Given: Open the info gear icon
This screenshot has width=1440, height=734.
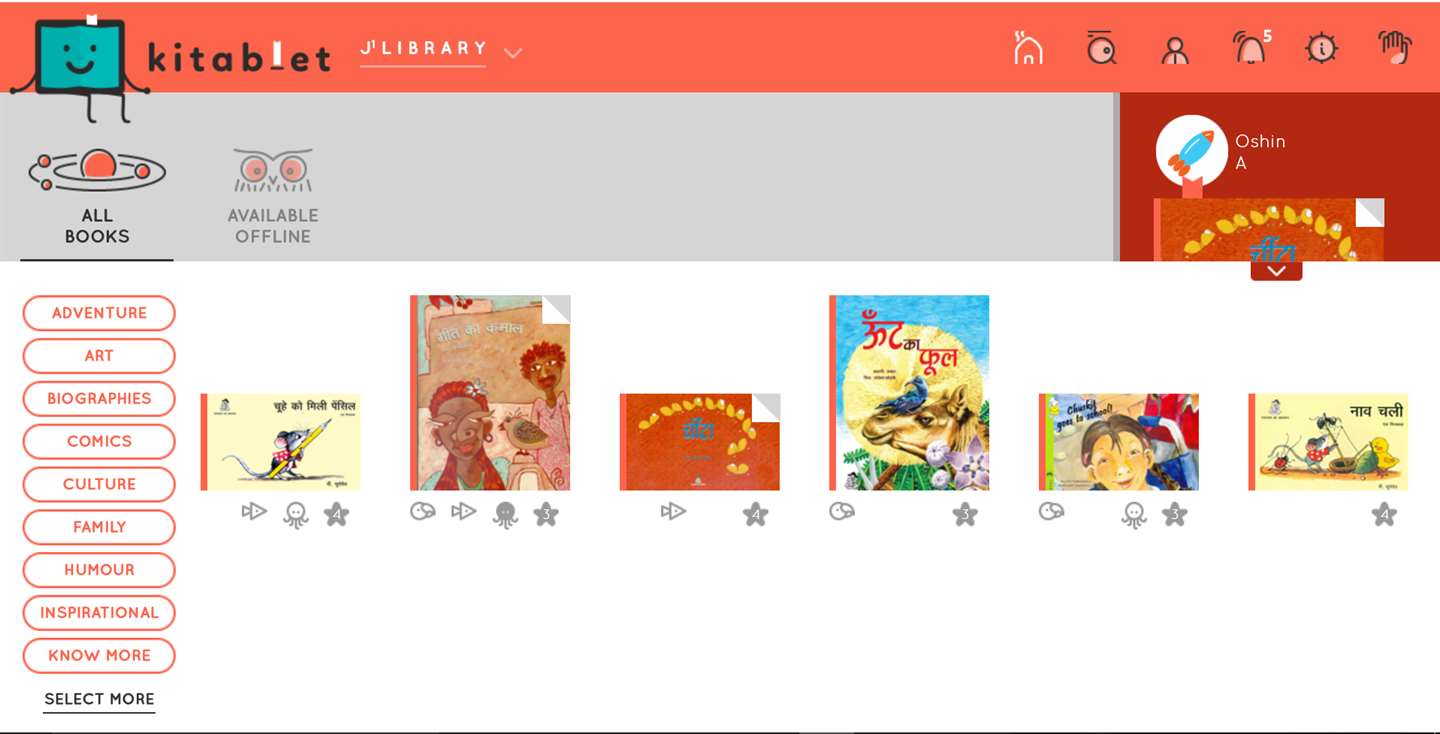Looking at the screenshot, I should click(1322, 48).
